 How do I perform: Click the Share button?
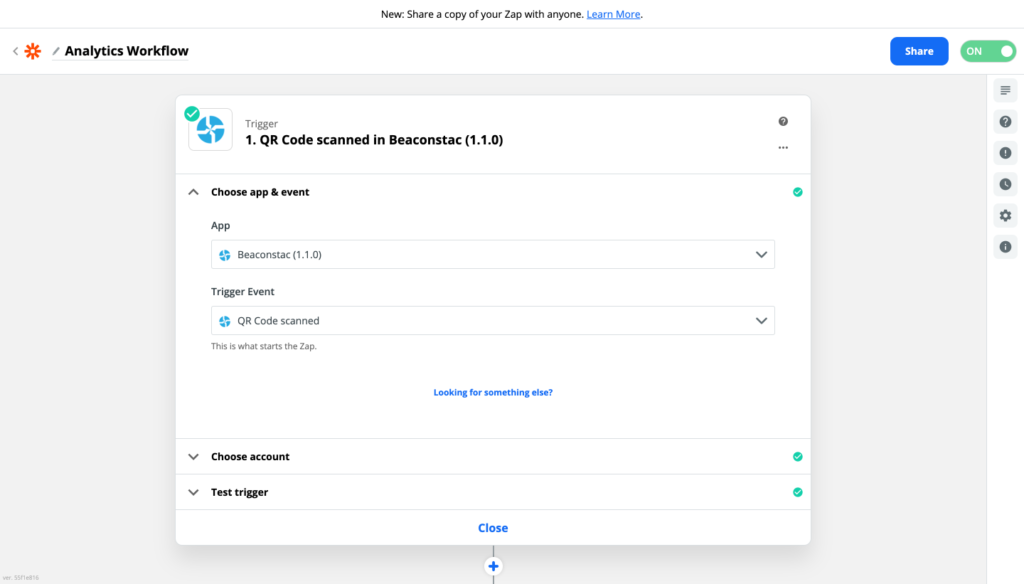(x=919, y=51)
